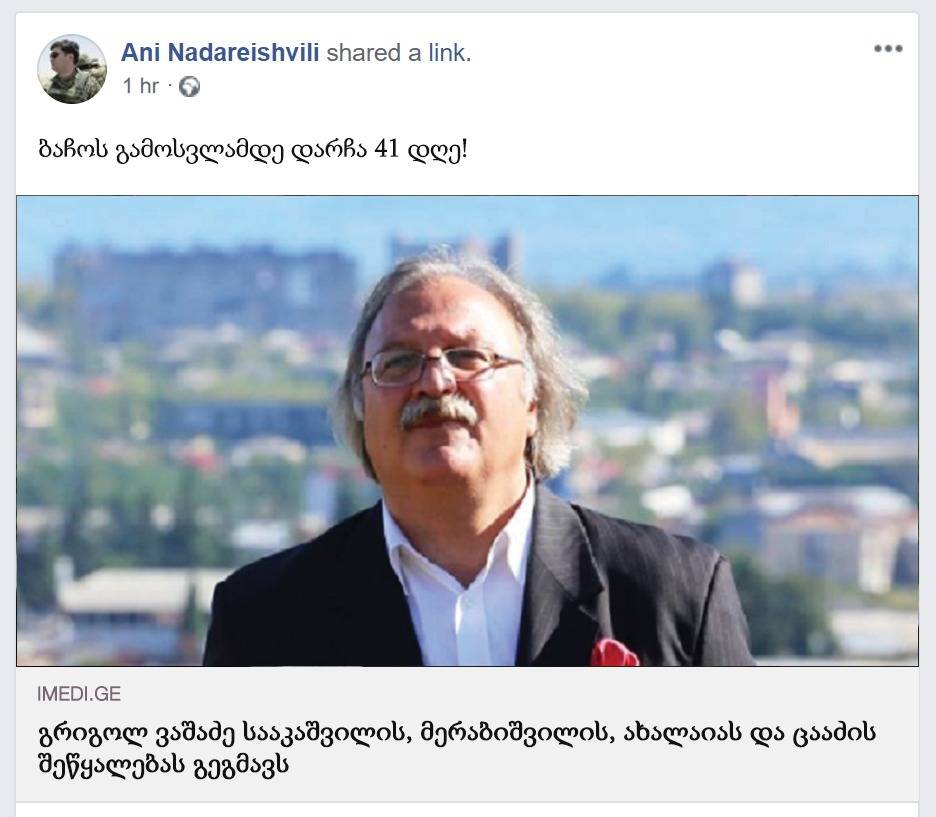This screenshot has height=817, width=936.
Task: Click the IMEDI.GE source domain label
Action: (79, 693)
